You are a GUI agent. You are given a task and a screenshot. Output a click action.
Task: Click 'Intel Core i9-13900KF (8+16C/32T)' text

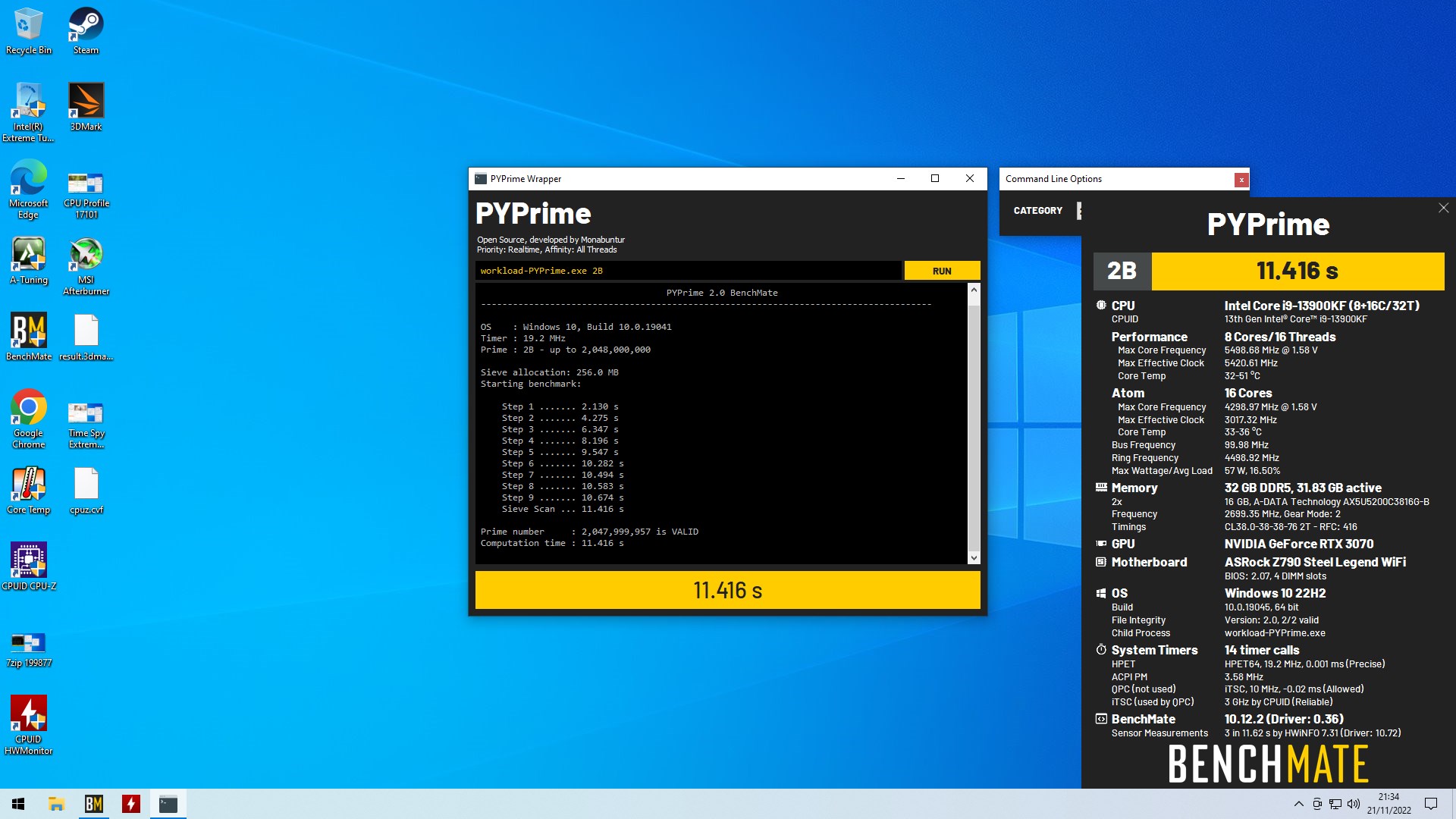point(1322,306)
